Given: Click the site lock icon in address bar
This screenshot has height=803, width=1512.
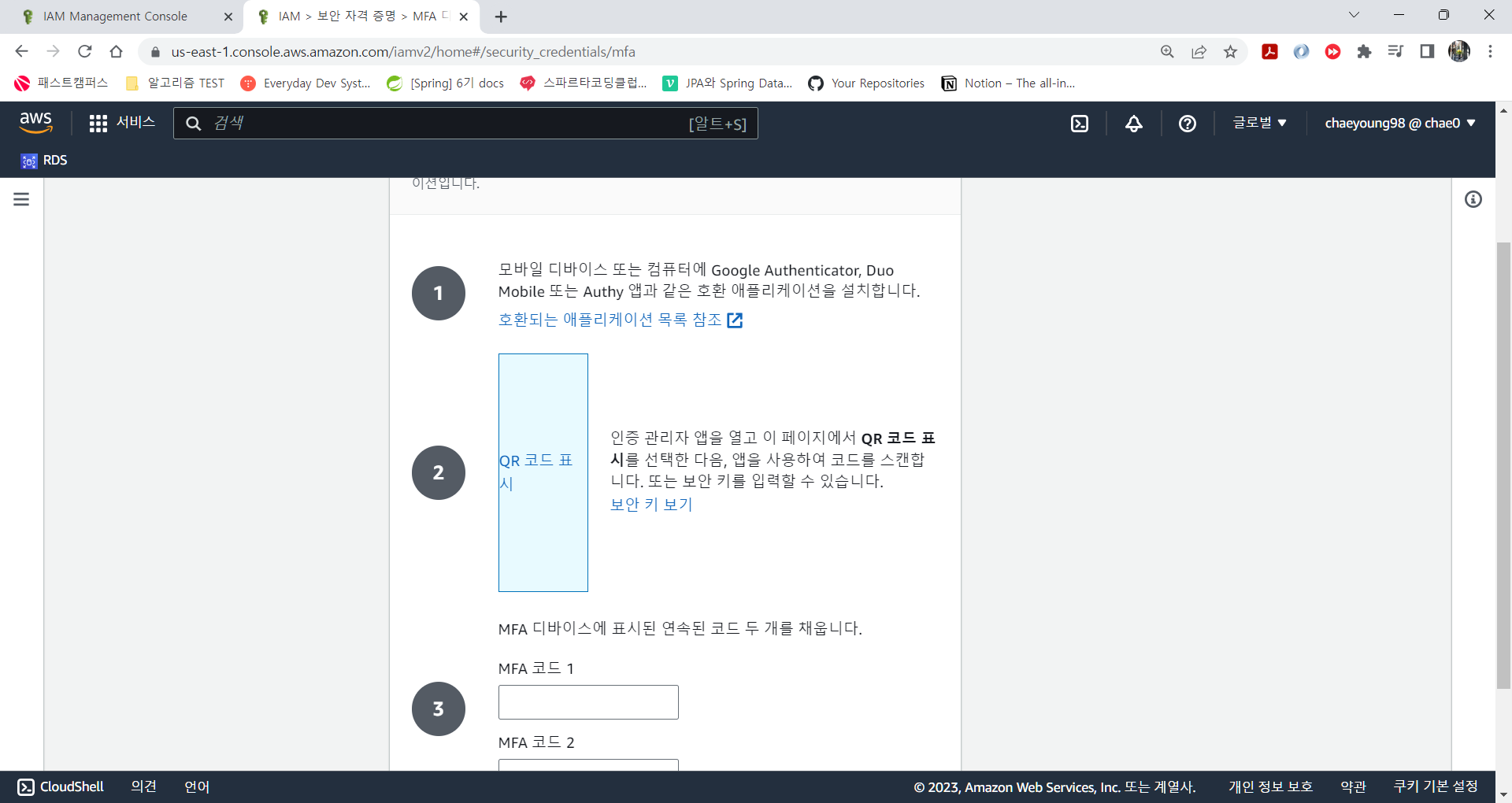Looking at the screenshot, I should [155, 52].
